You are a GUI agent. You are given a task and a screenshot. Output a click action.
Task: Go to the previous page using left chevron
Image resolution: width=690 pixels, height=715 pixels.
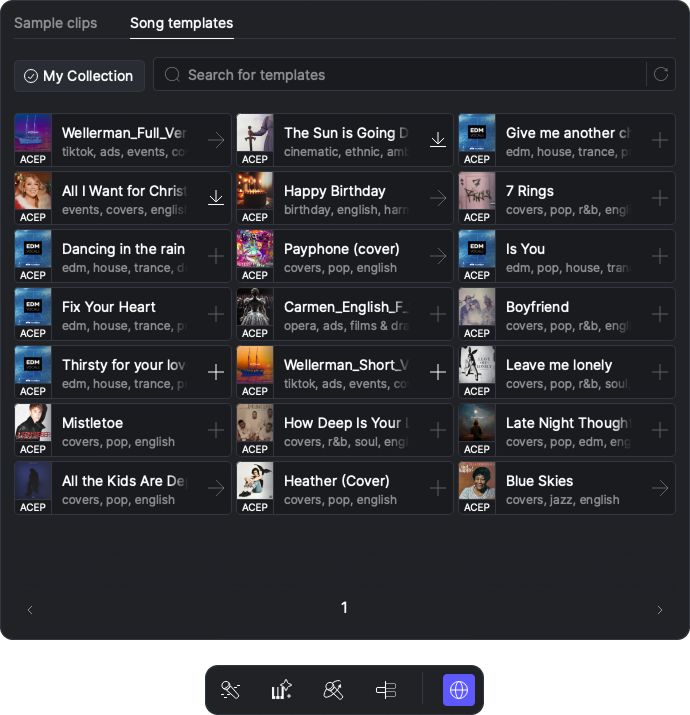[30, 610]
